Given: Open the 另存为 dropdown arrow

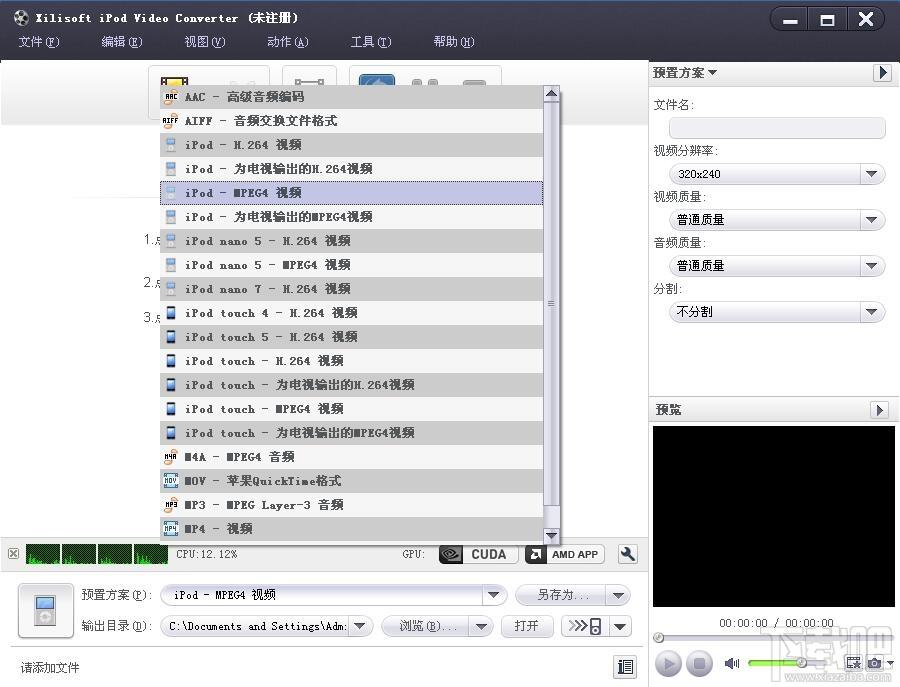Looking at the screenshot, I should (x=618, y=596).
